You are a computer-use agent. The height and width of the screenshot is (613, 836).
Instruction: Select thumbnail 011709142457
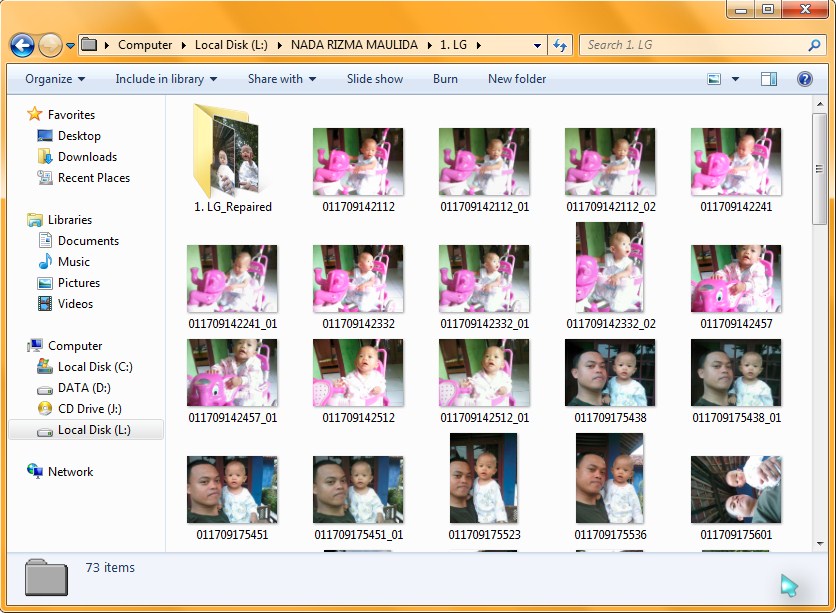pos(736,279)
